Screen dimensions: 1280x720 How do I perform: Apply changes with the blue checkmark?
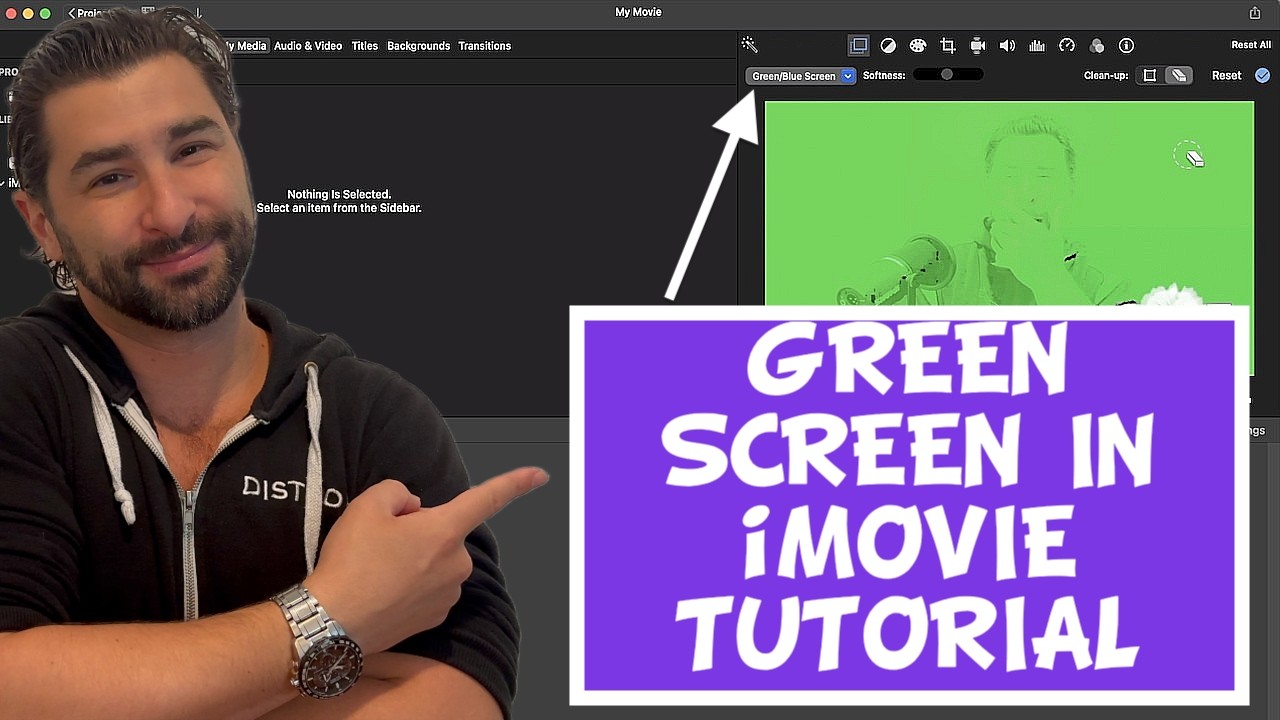(x=1262, y=76)
